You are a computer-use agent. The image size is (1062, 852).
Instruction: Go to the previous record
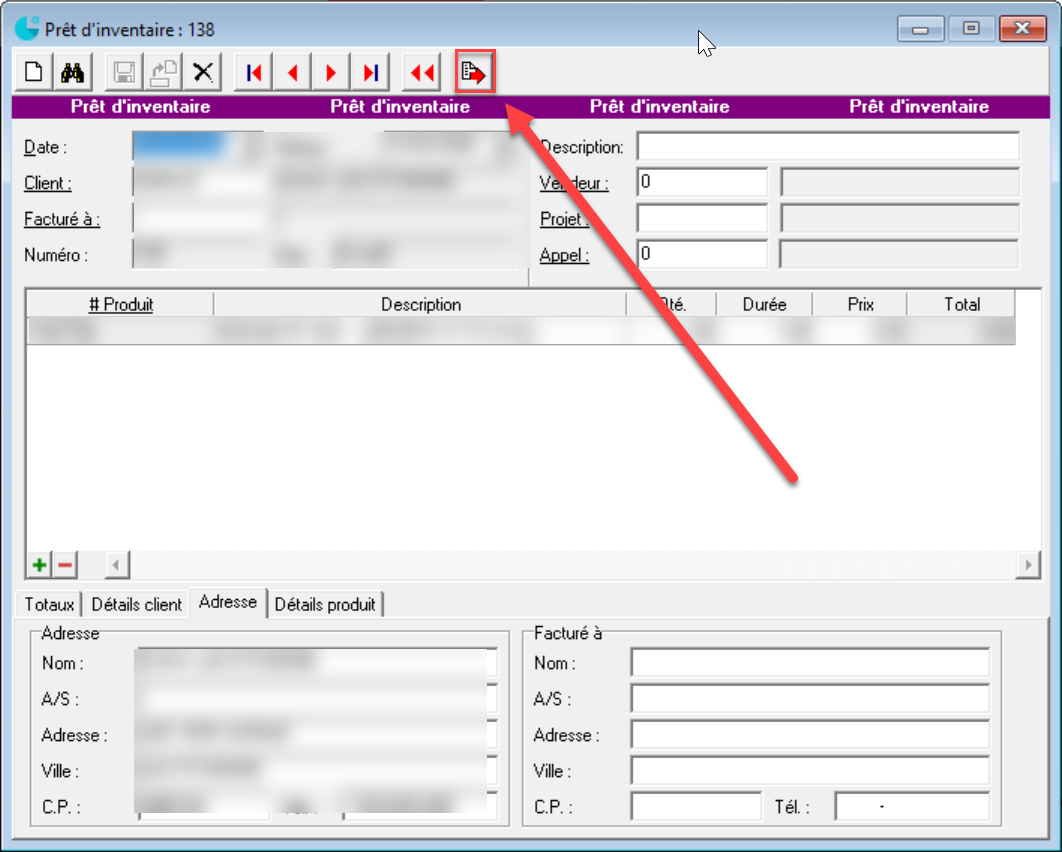[x=293, y=73]
